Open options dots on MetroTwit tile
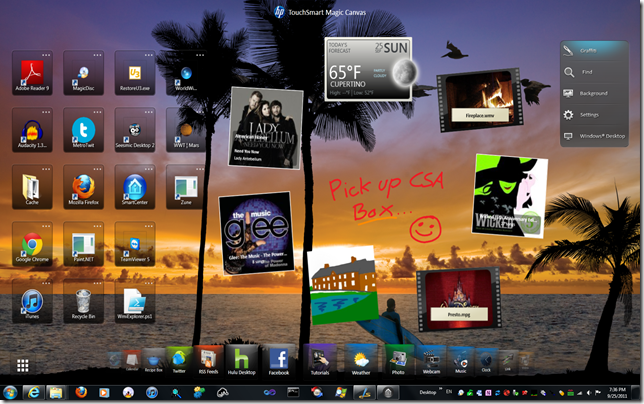 point(97,112)
